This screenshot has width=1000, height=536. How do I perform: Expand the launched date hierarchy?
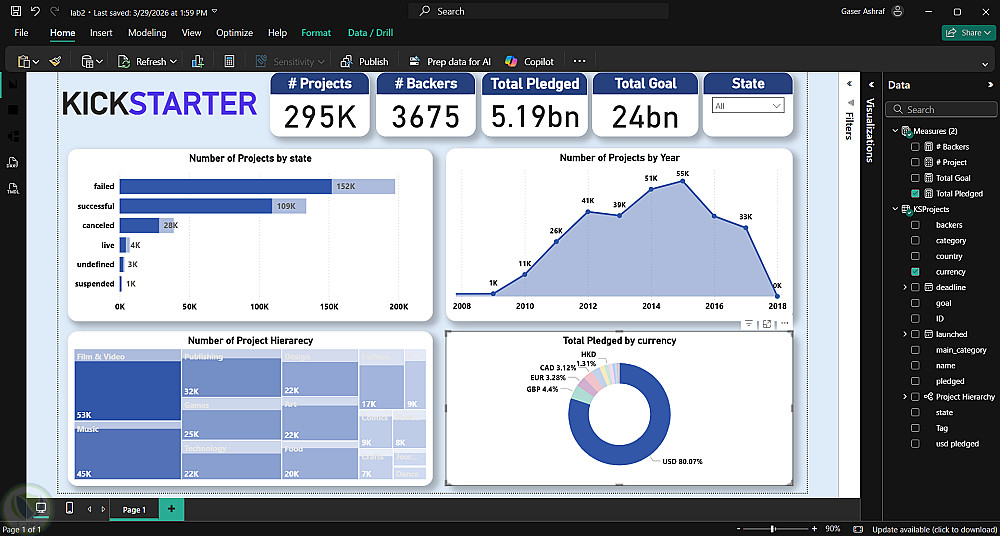[905, 334]
